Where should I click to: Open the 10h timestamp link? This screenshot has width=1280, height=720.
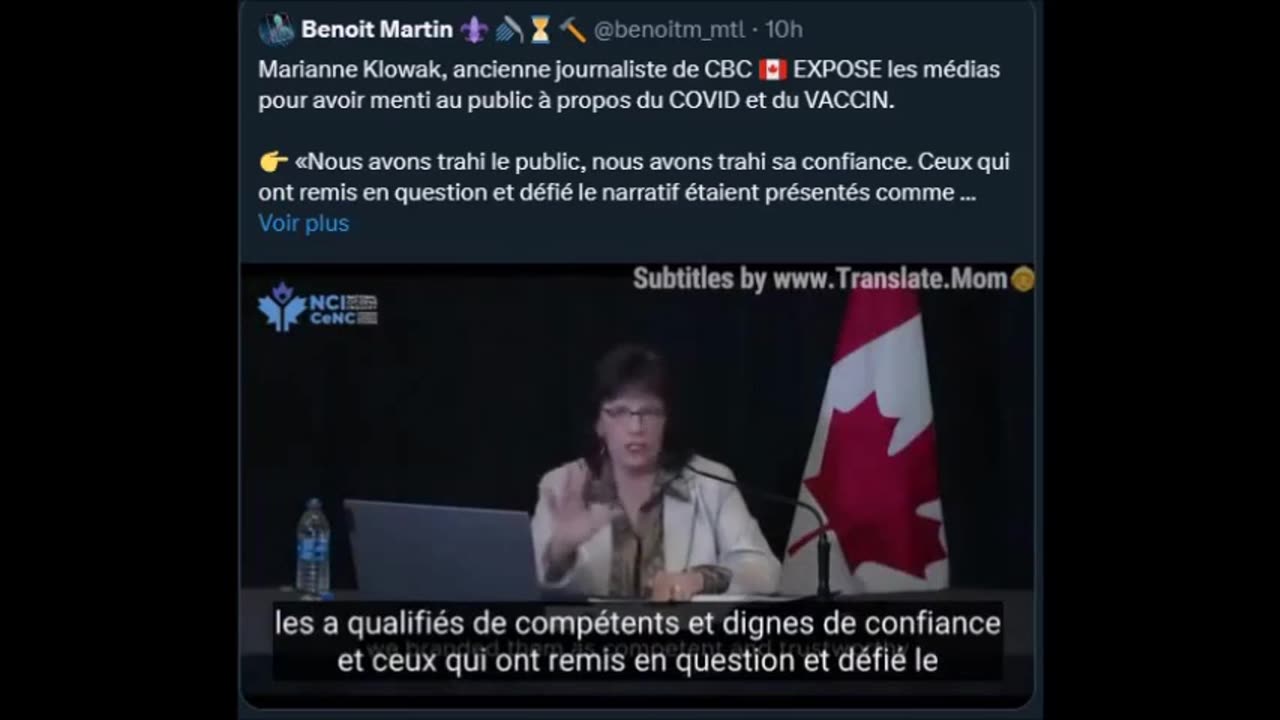click(784, 30)
